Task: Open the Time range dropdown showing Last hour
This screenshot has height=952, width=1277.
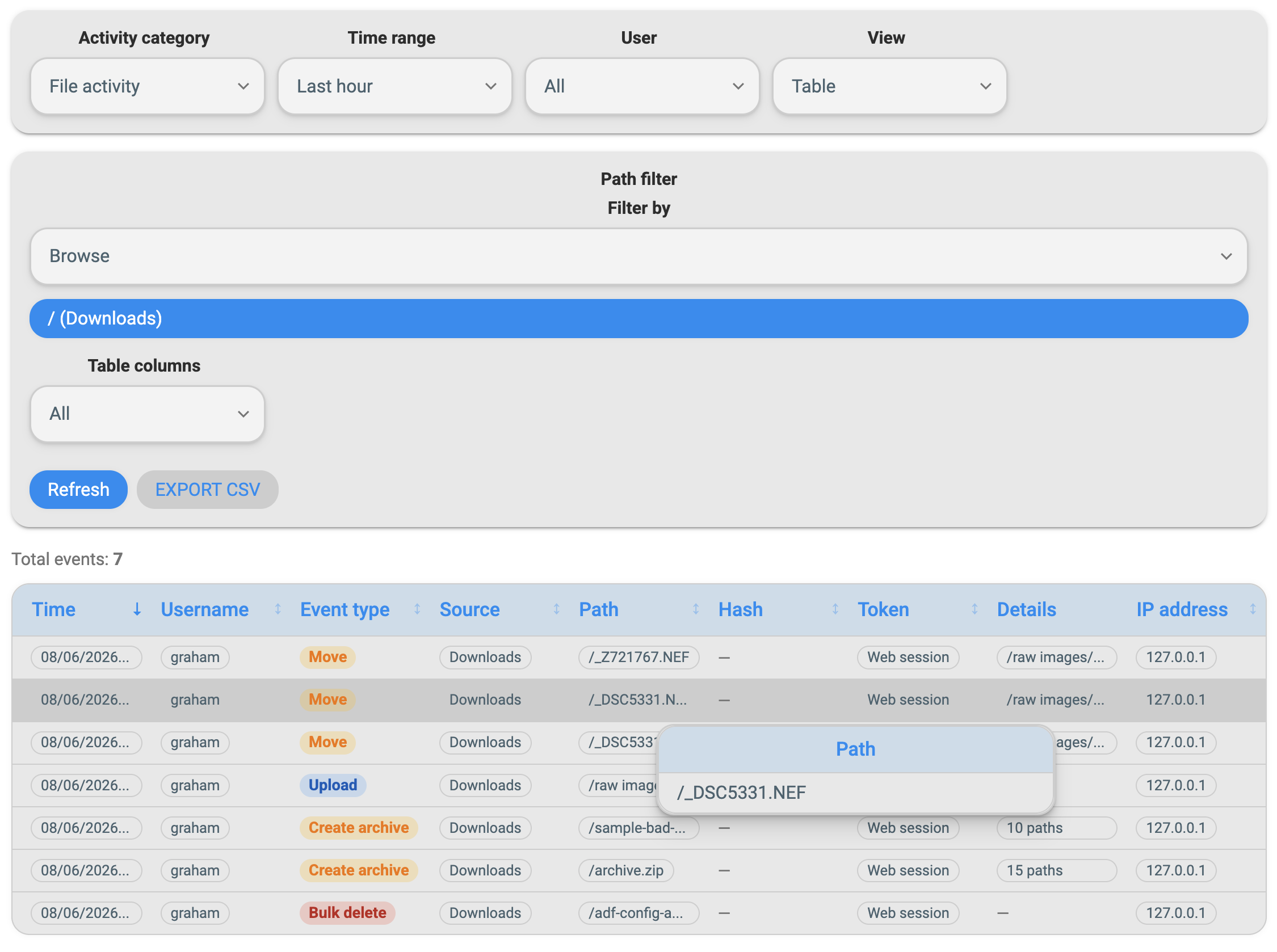Action: [394, 86]
